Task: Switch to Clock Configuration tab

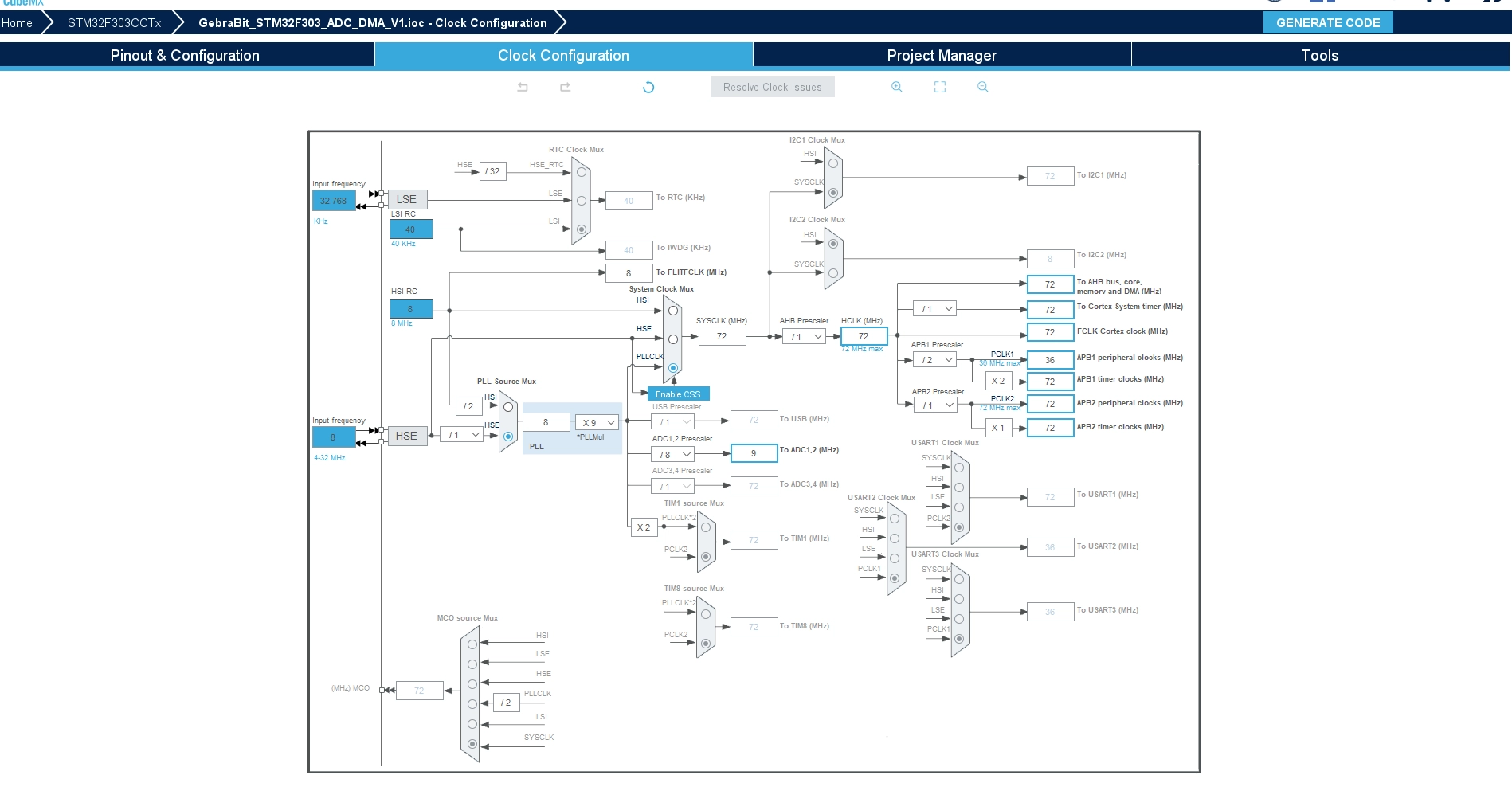Action: 564,55
